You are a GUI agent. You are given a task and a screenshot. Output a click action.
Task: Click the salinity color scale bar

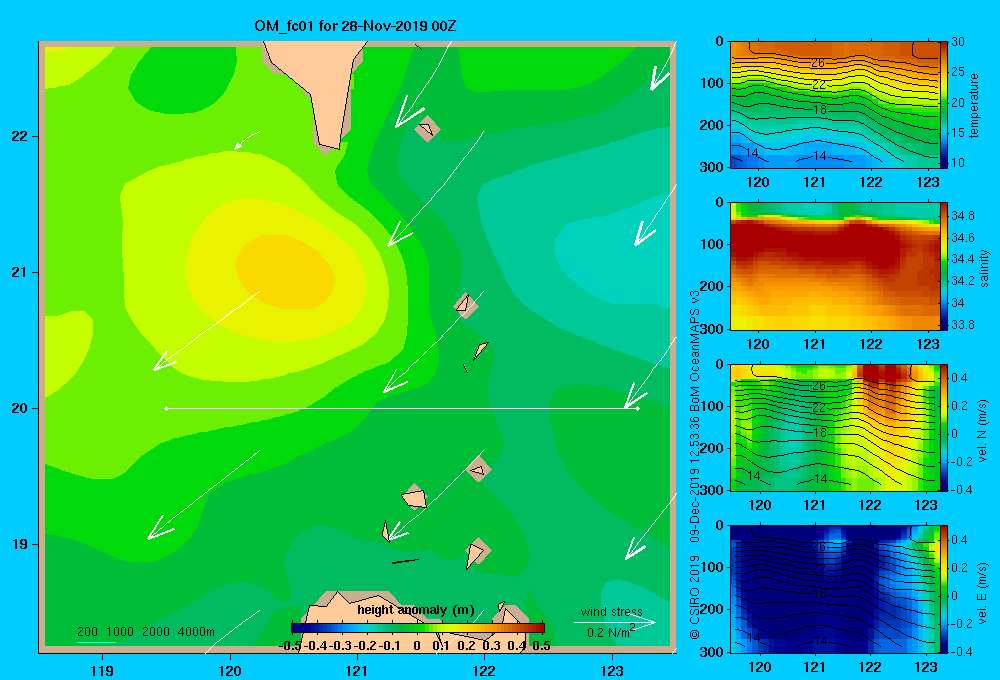tap(945, 267)
